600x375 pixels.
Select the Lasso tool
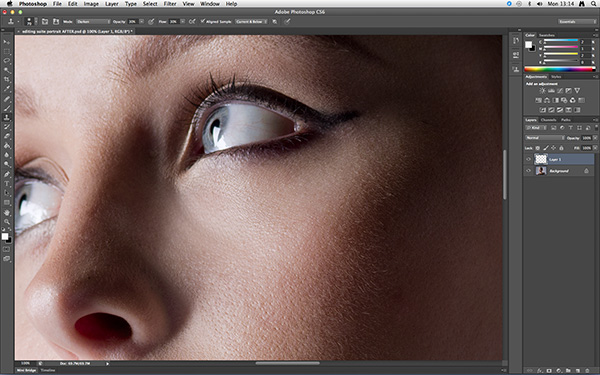[x=7, y=61]
